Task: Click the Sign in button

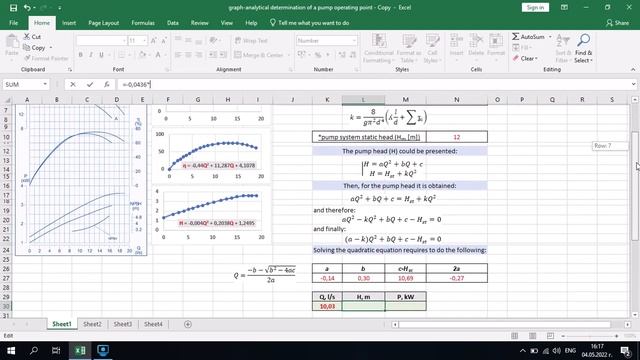Action: (x=535, y=7)
